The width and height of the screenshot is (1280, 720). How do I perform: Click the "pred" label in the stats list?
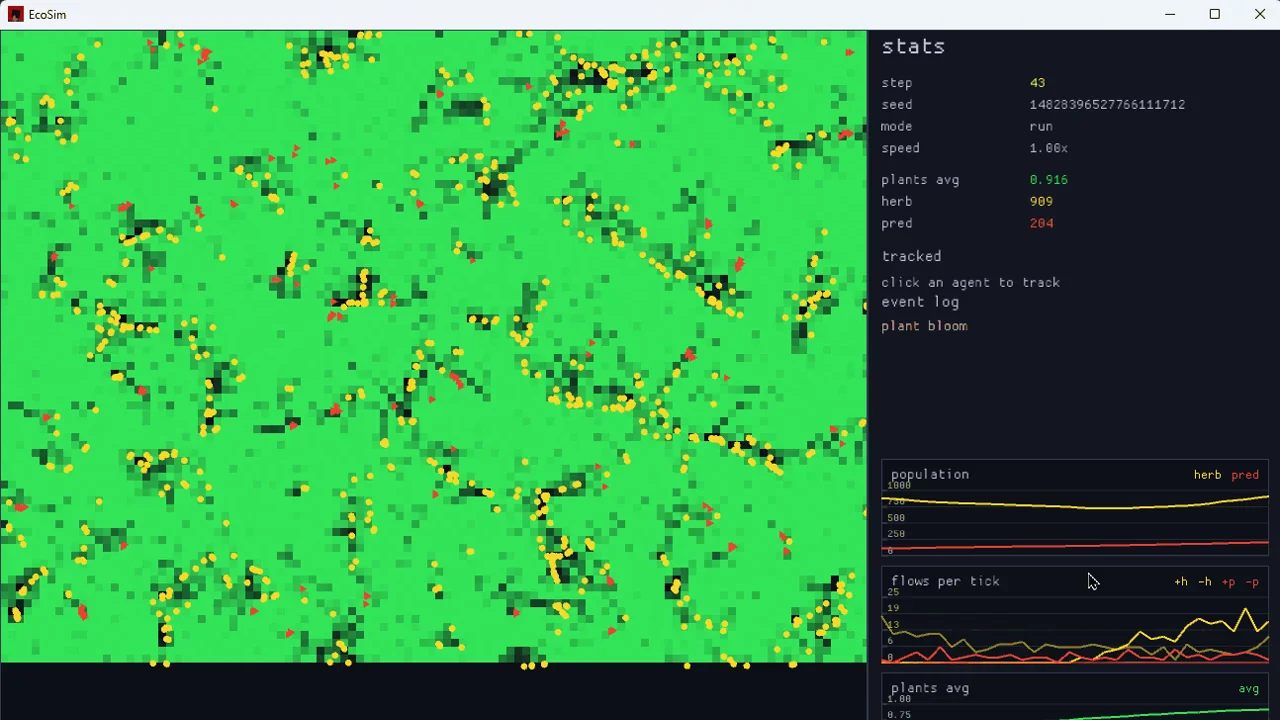(897, 224)
